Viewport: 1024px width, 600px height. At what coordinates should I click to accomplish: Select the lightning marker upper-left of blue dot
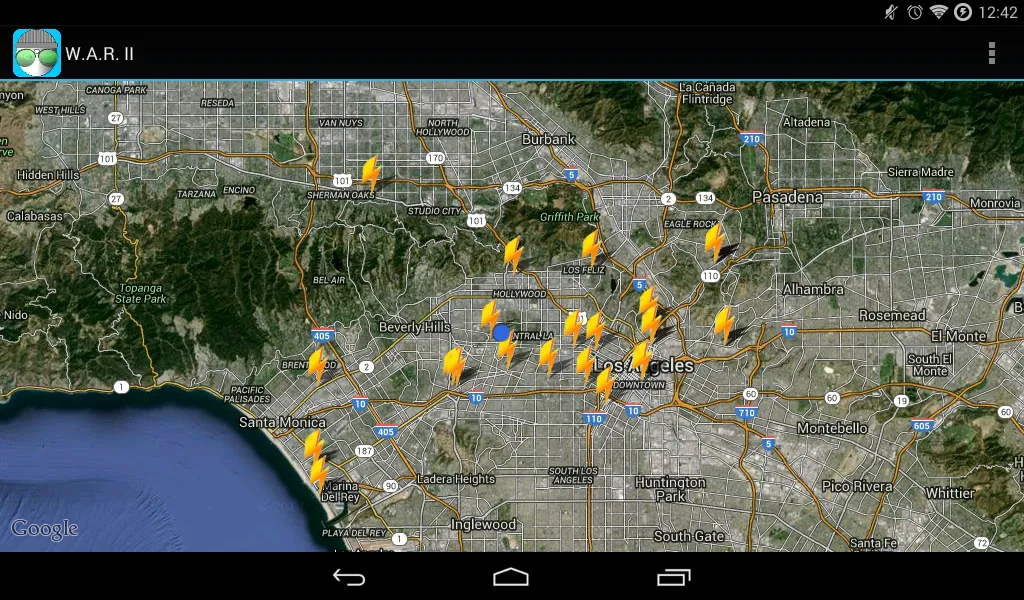pos(490,317)
